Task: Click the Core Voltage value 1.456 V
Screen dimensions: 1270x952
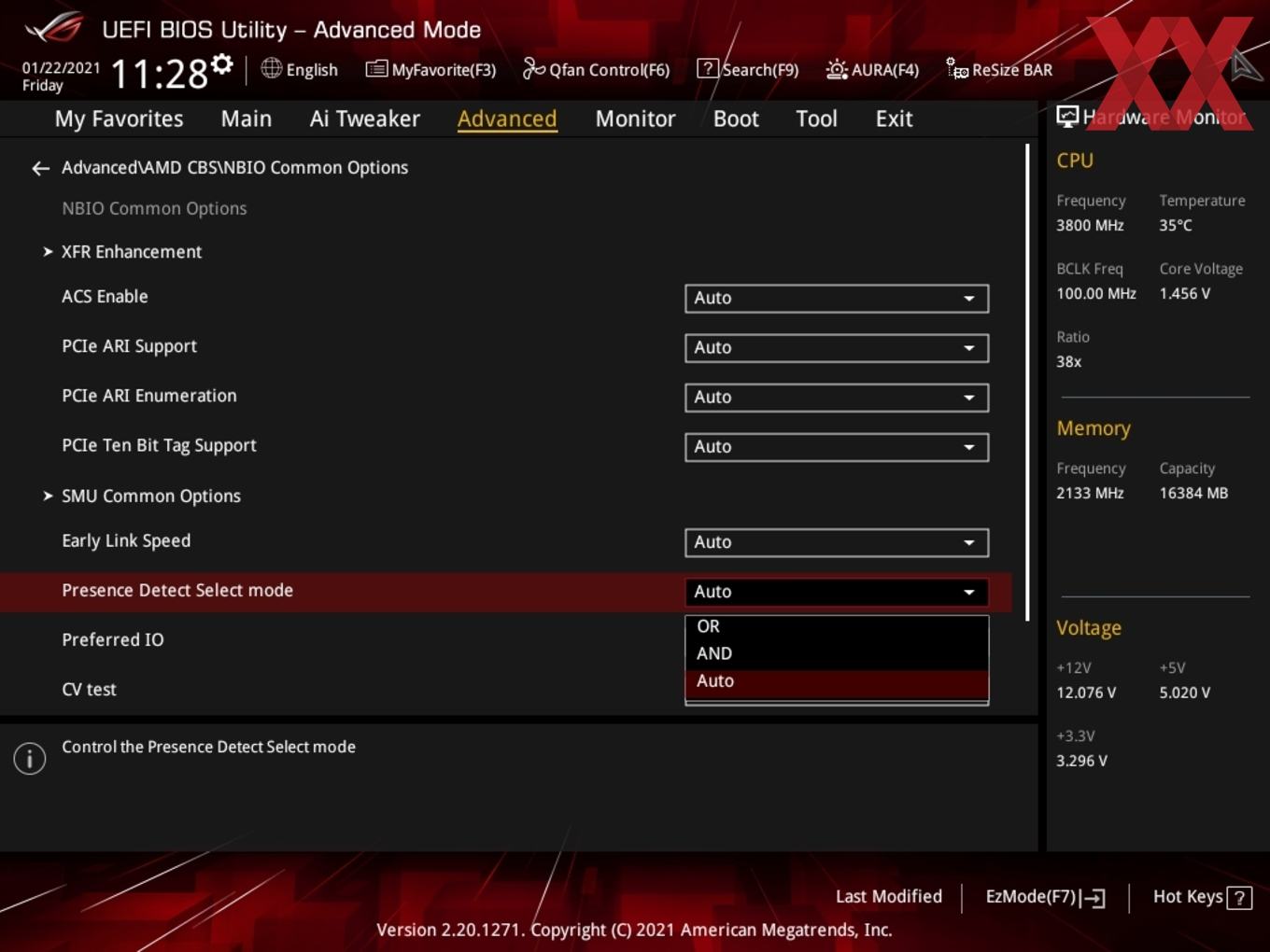Action: (1185, 294)
